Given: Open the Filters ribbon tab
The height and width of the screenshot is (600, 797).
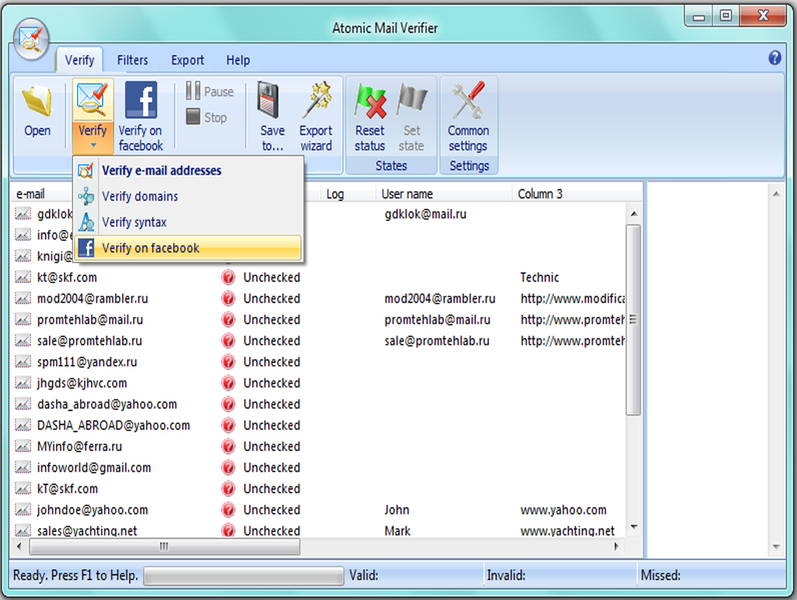Looking at the screenshot, I should (x=132, y=60).
